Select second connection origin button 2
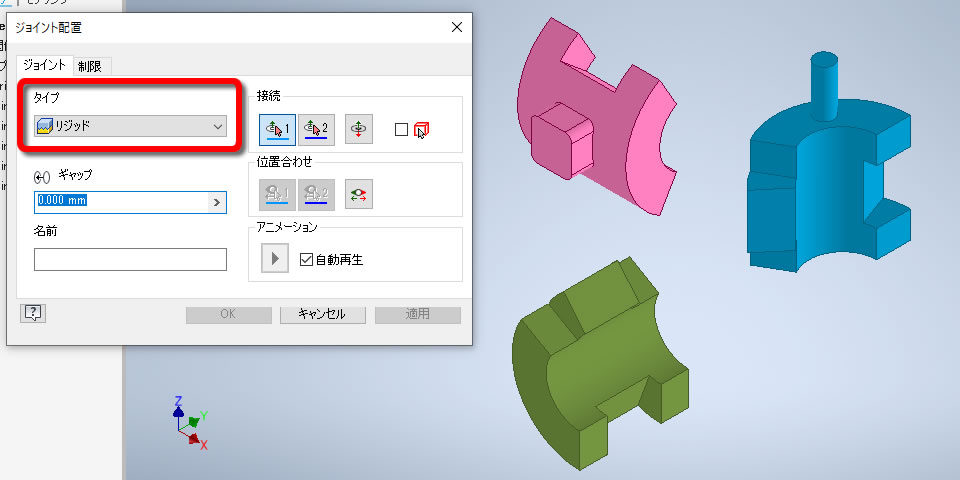 tap(316, 129)
